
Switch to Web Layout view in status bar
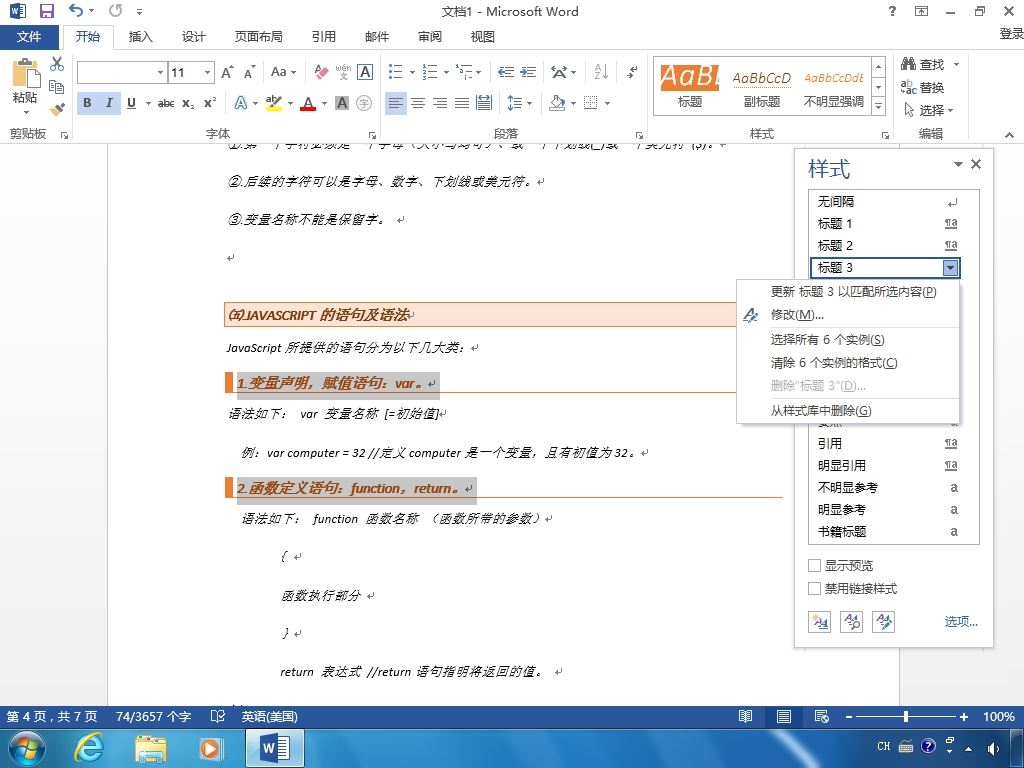pyautogui.click(x=822, y=716)
